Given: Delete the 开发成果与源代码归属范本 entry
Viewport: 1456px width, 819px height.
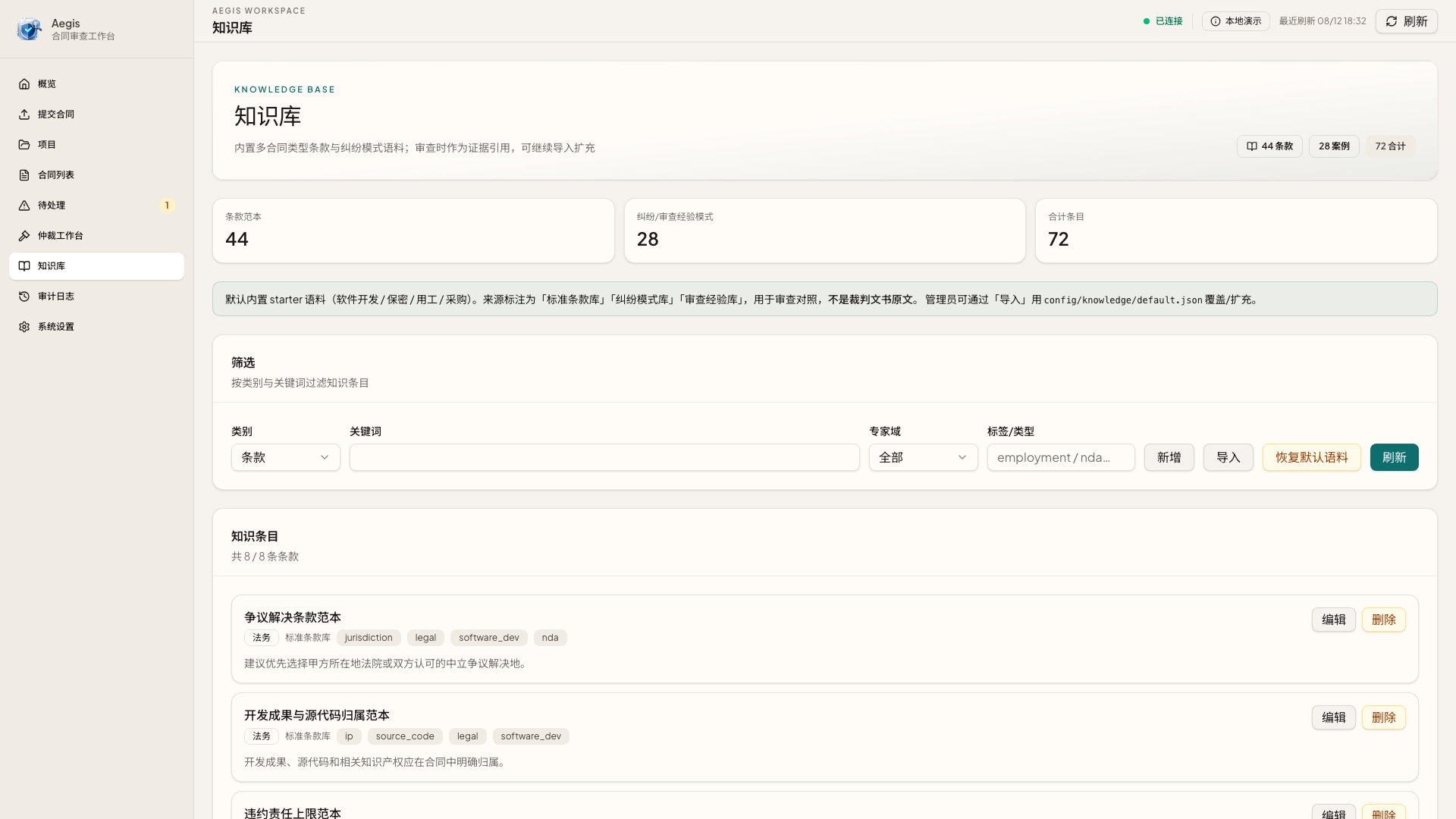Looking at the screenshot, I should pyautogui.click(x=1384, y=717).
